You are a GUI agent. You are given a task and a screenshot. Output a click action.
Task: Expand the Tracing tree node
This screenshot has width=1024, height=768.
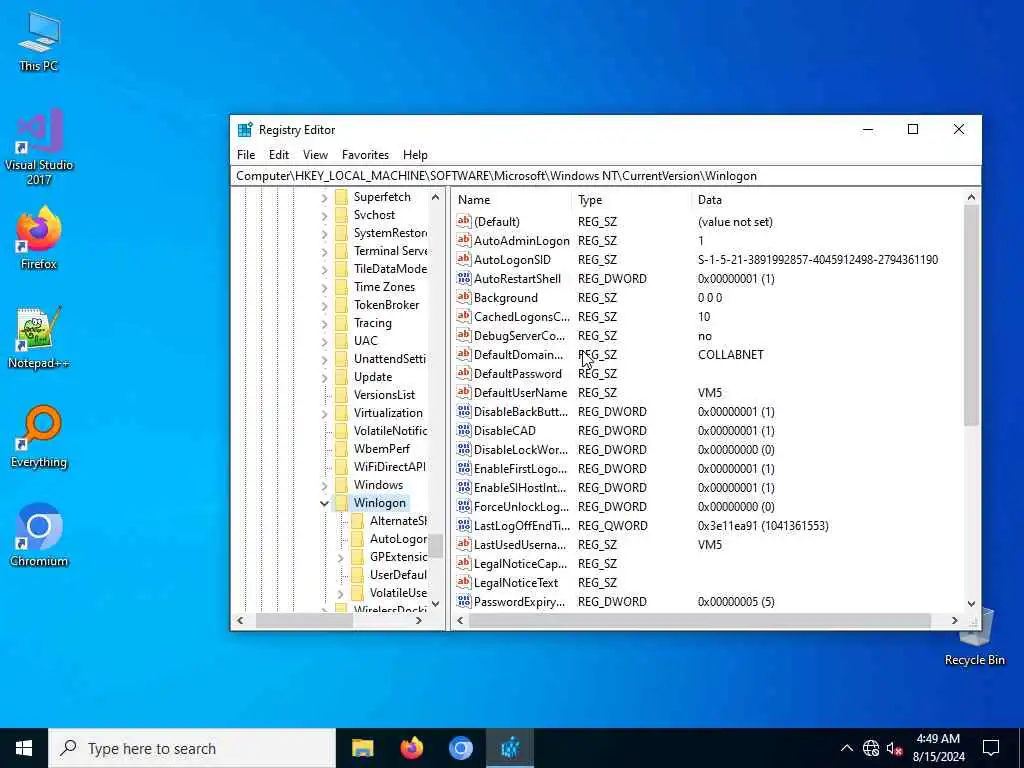(324, 323)
